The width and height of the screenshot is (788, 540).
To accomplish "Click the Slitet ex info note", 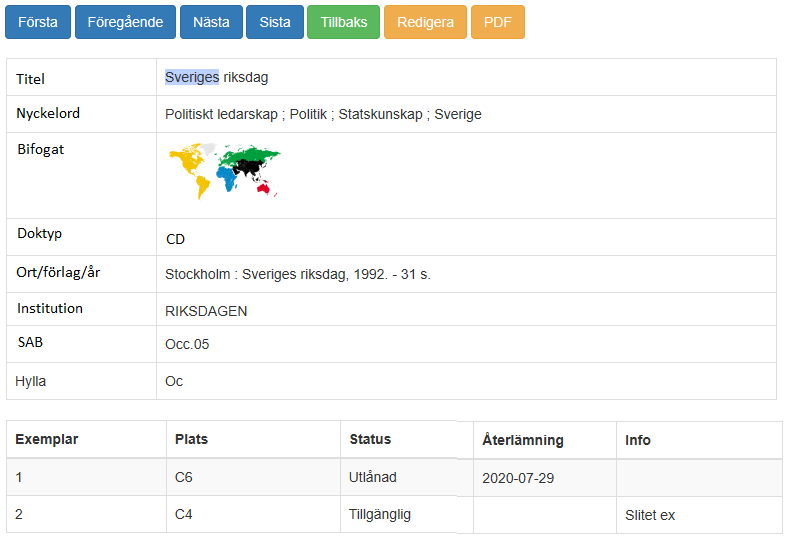I will coord(650,515).
